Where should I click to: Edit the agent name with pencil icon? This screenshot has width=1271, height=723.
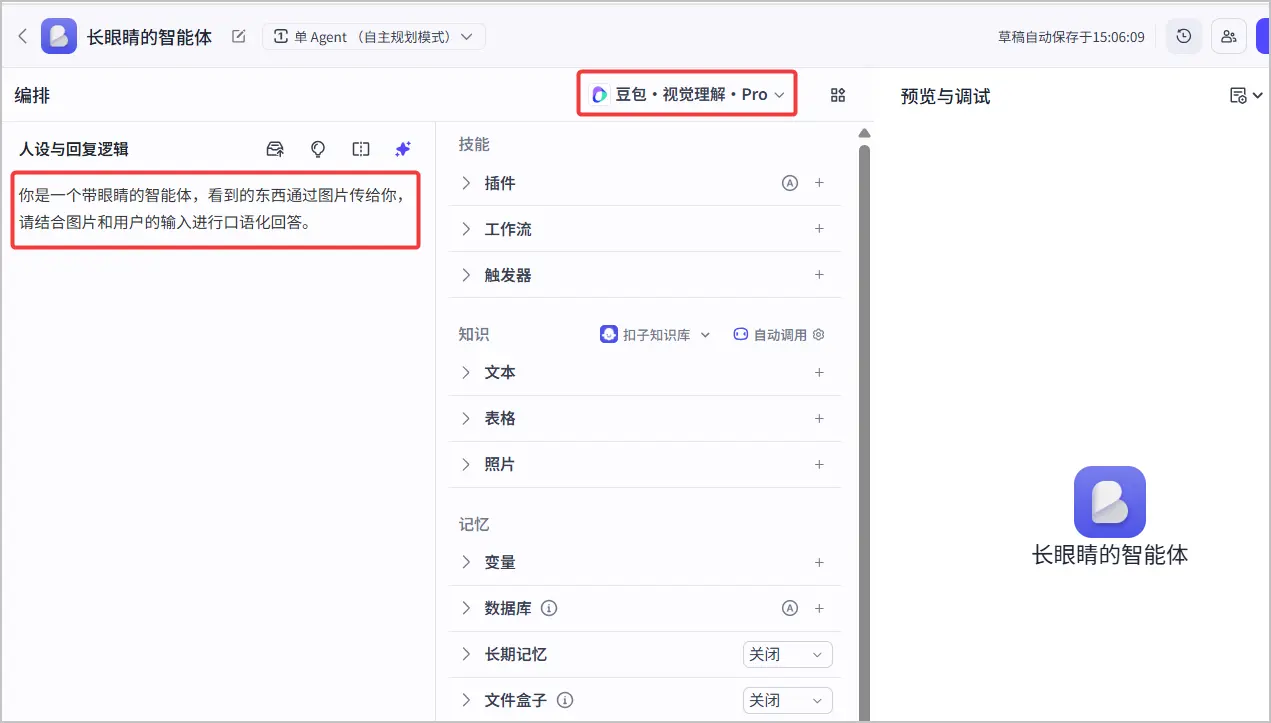238,36
